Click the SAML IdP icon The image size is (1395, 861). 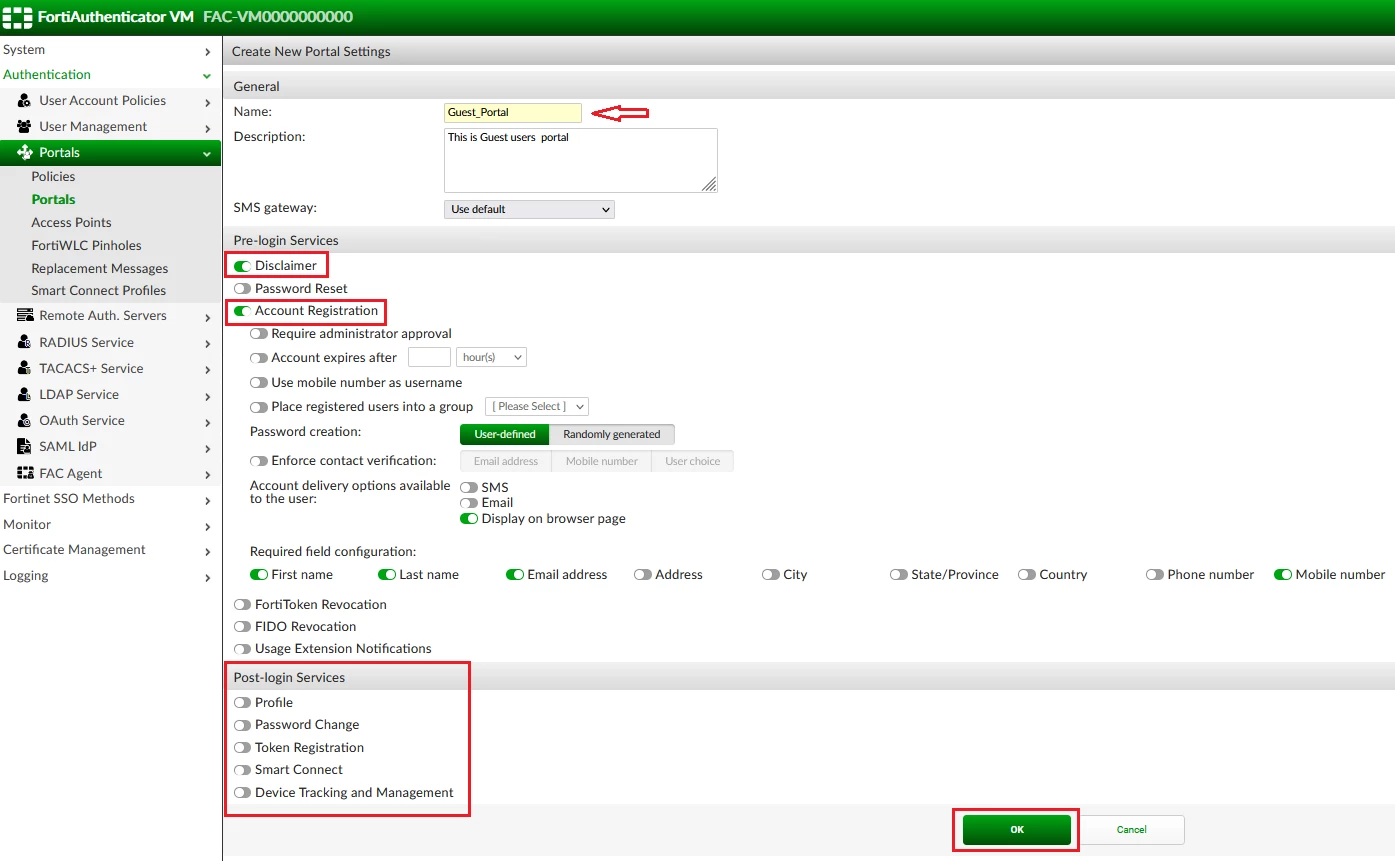[x=24, y=447]
